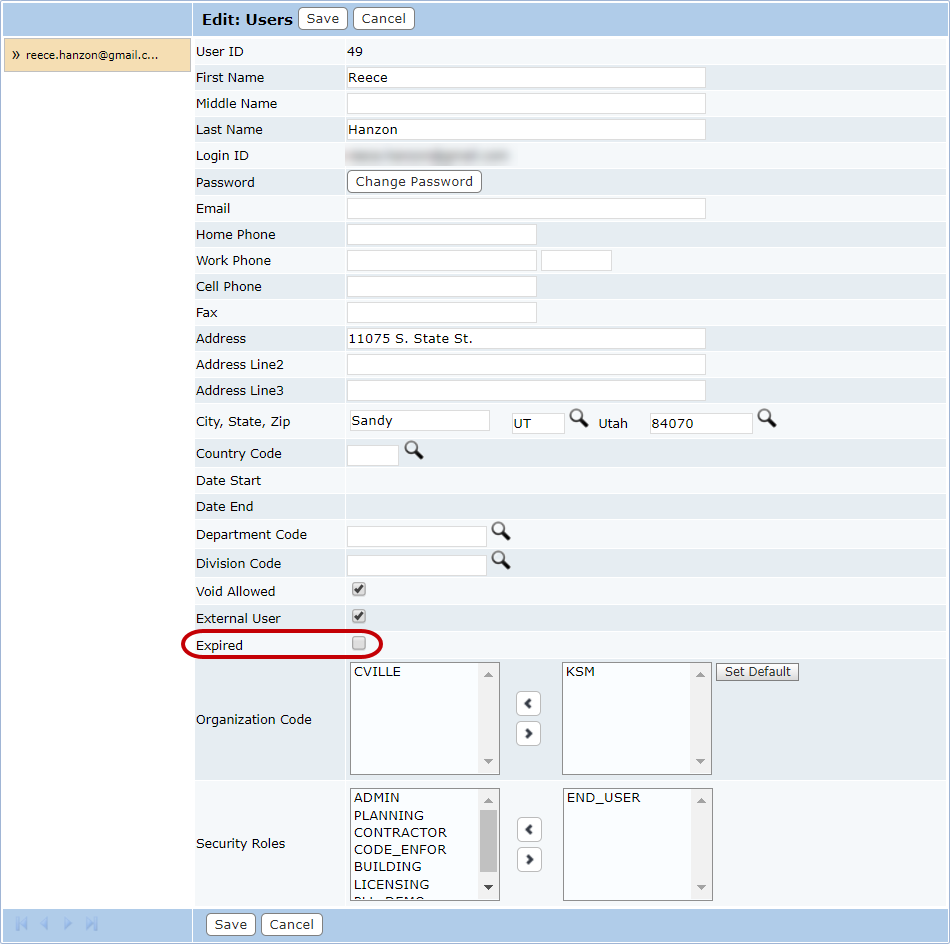Uncheck the External User checkbox

[359, 617]
